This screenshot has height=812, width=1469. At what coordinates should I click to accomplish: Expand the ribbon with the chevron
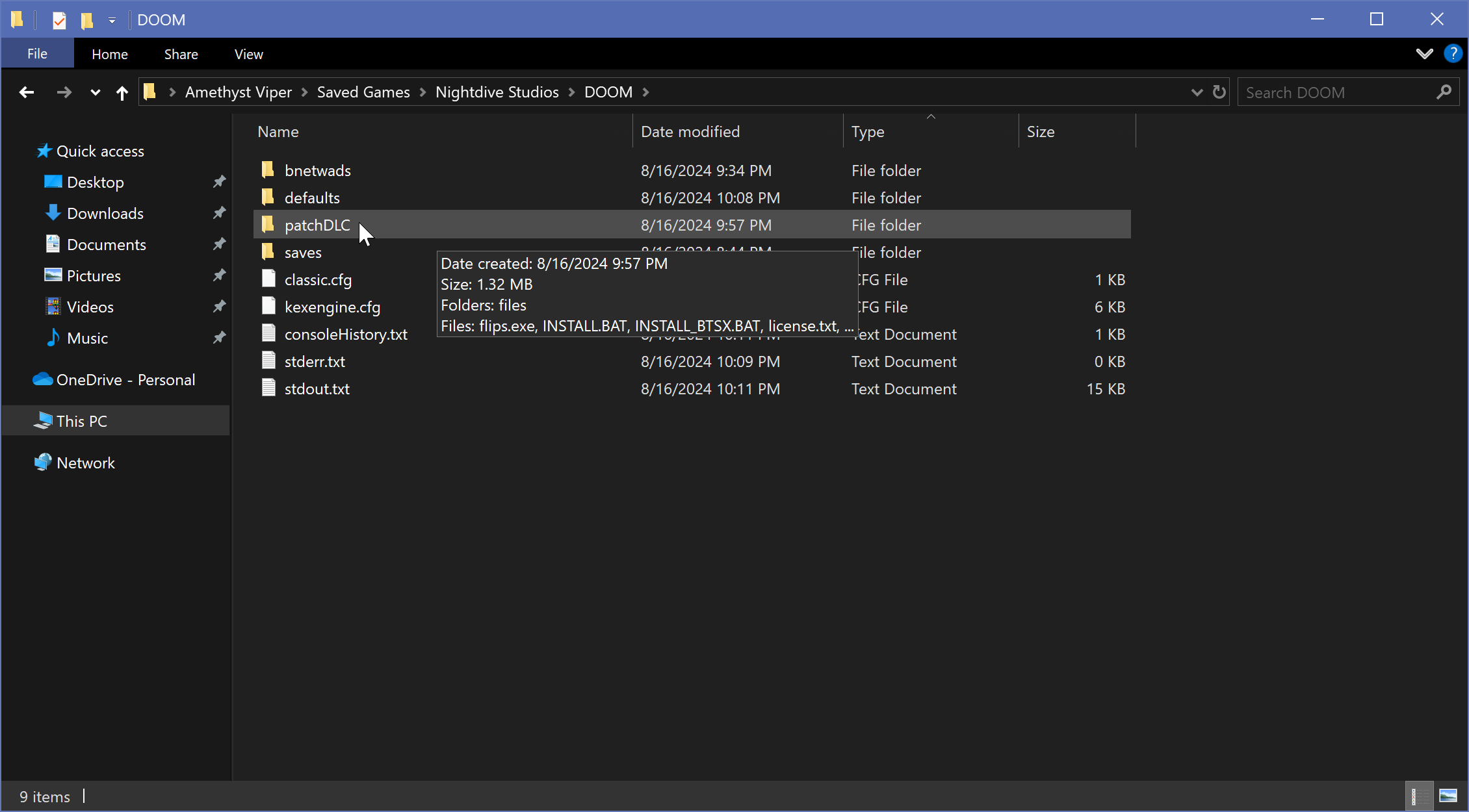point(1424,54)
